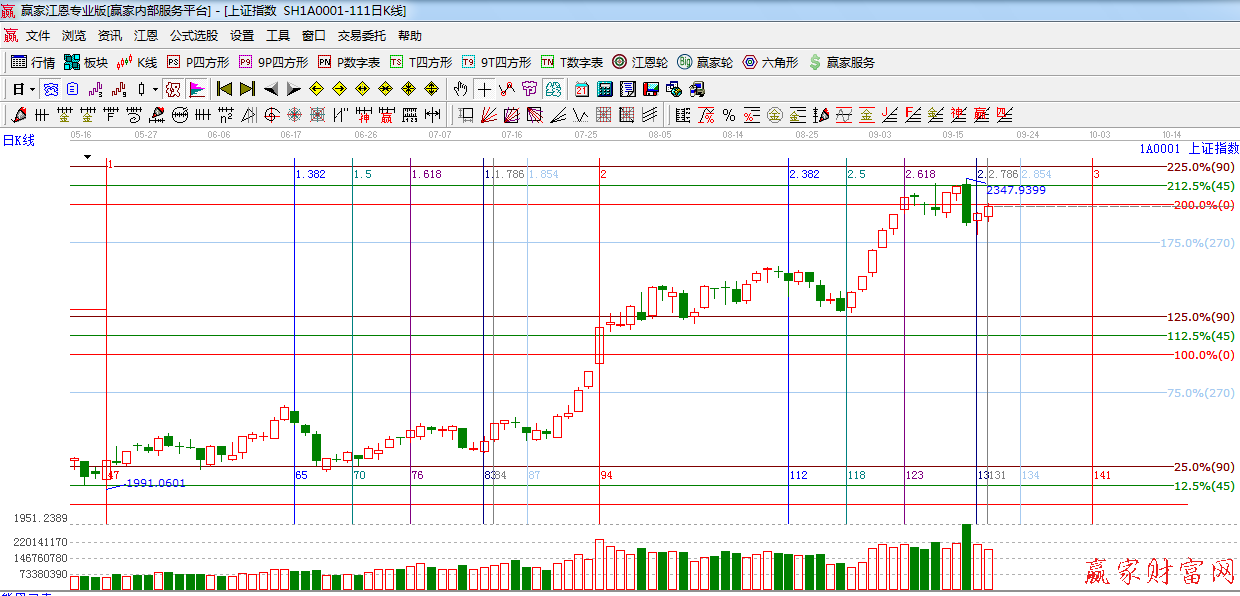Screen dimensions: 1240x596
Task: Jump to first bar with left-end arrow
Action: click(224, 89)
